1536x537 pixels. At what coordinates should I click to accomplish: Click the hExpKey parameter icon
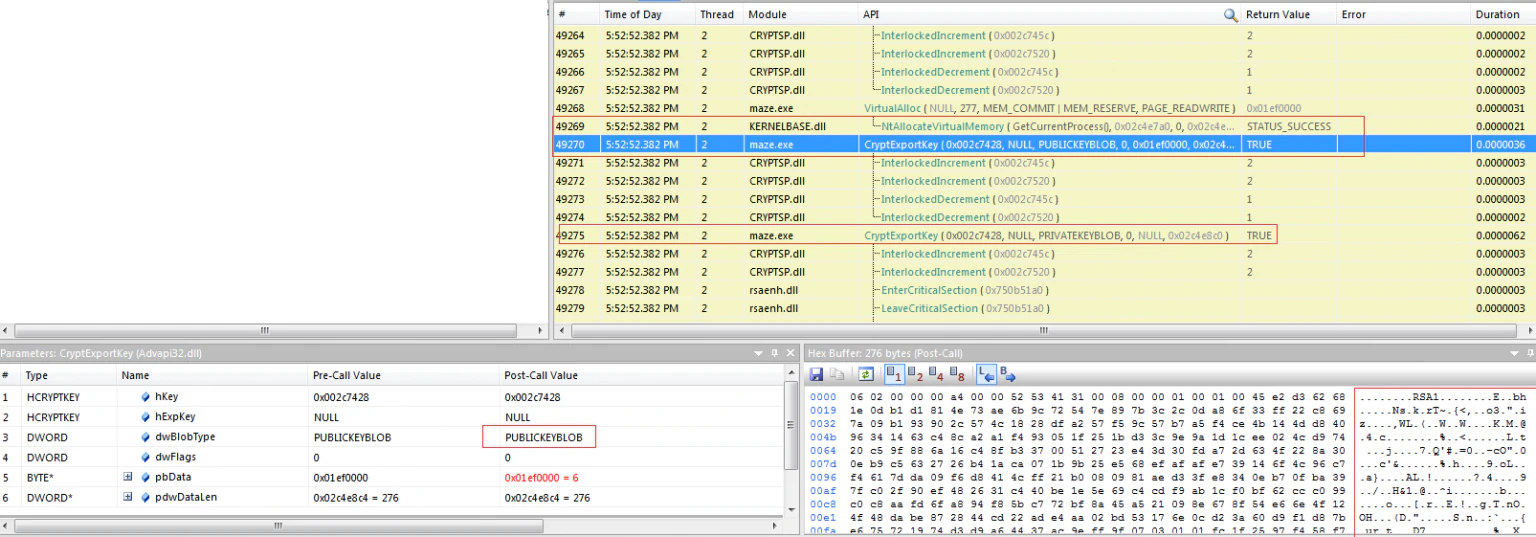pos(146,417)
